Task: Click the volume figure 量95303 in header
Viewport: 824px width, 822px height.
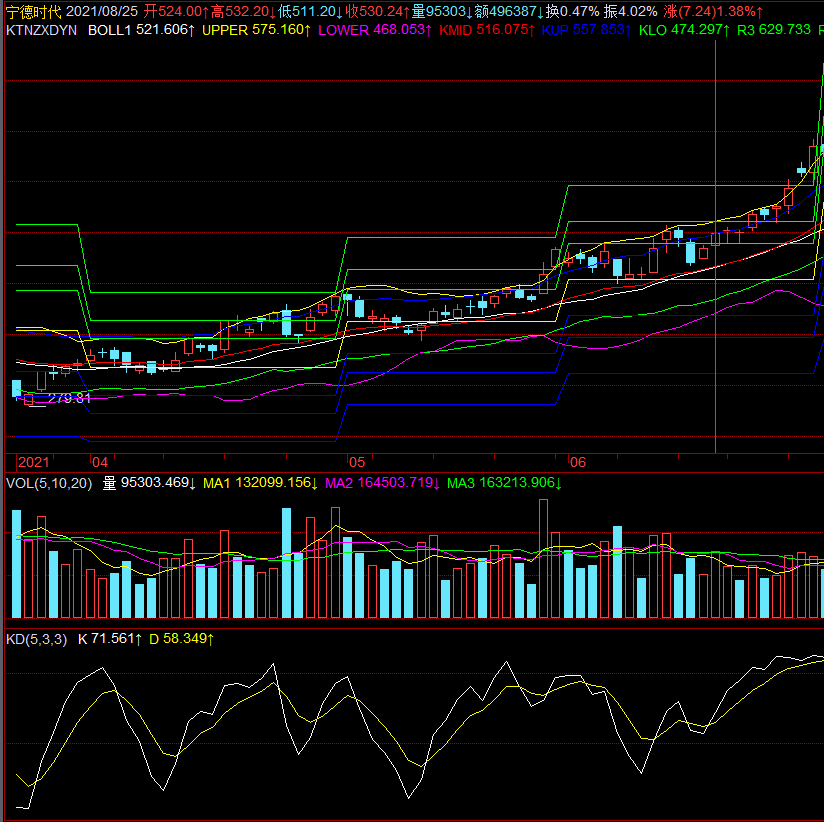Action: click(x=442, y=11)
